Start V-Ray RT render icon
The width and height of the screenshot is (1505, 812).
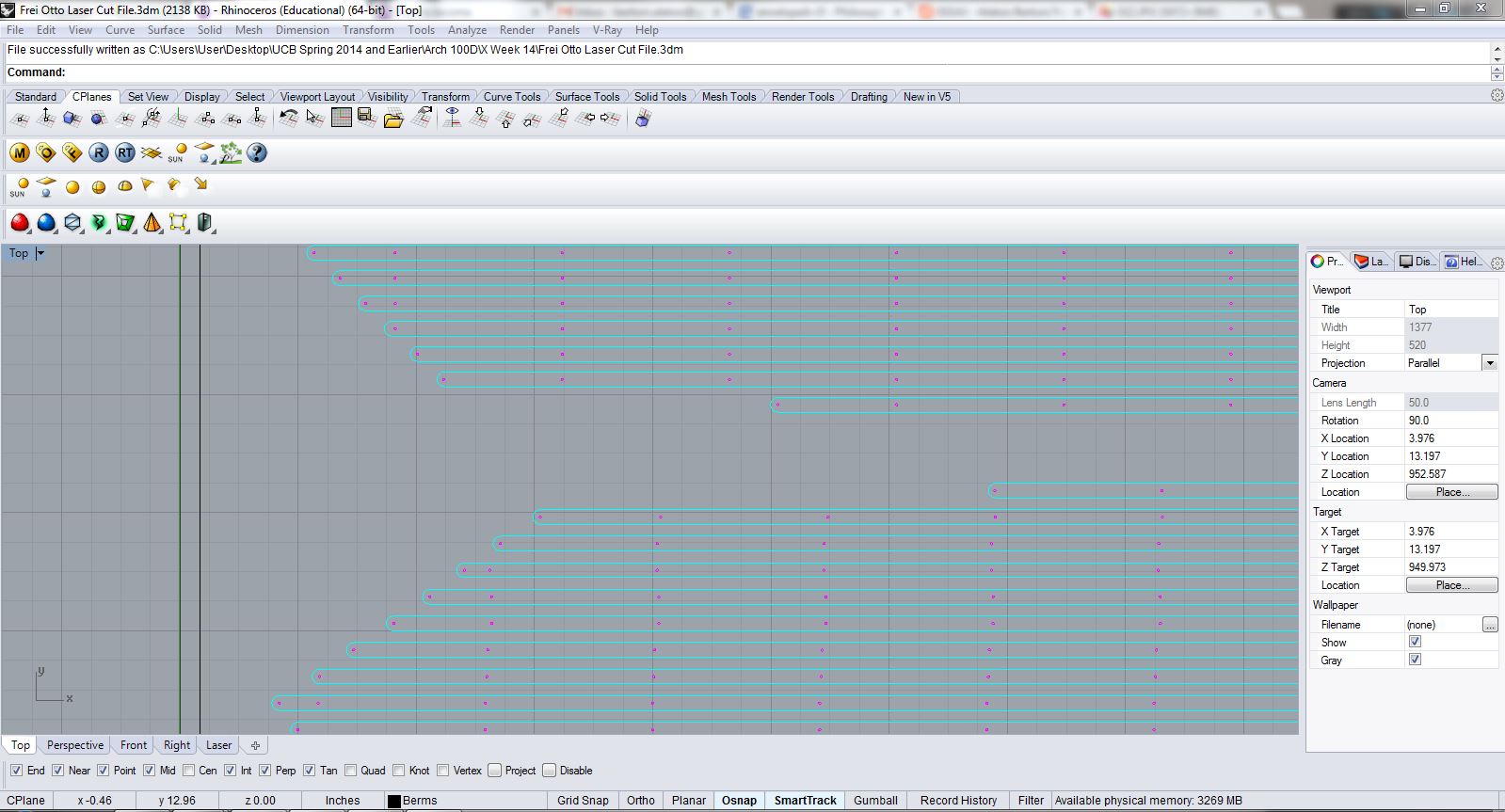pyautogui.click(x=125, y=152)
